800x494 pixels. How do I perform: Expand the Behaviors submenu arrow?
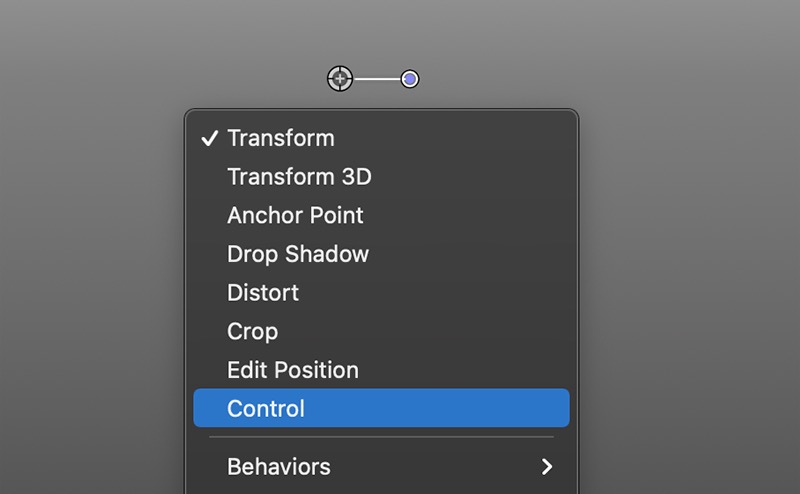tap(546, 467)
